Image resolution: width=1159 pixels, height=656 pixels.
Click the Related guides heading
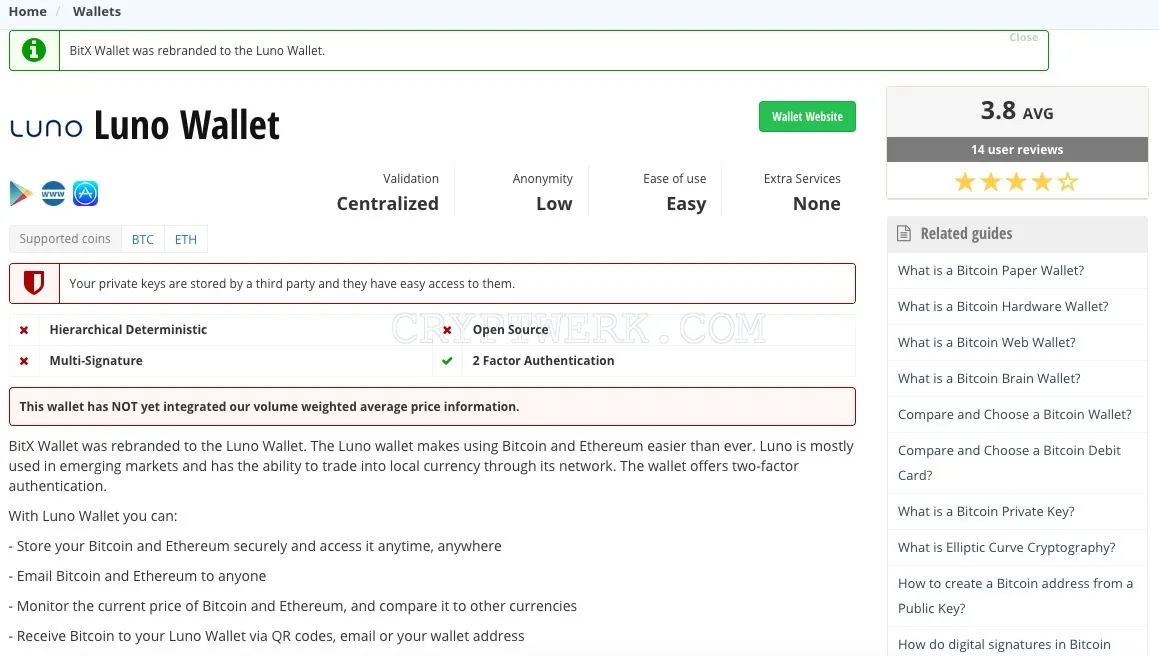coord(966,234)
